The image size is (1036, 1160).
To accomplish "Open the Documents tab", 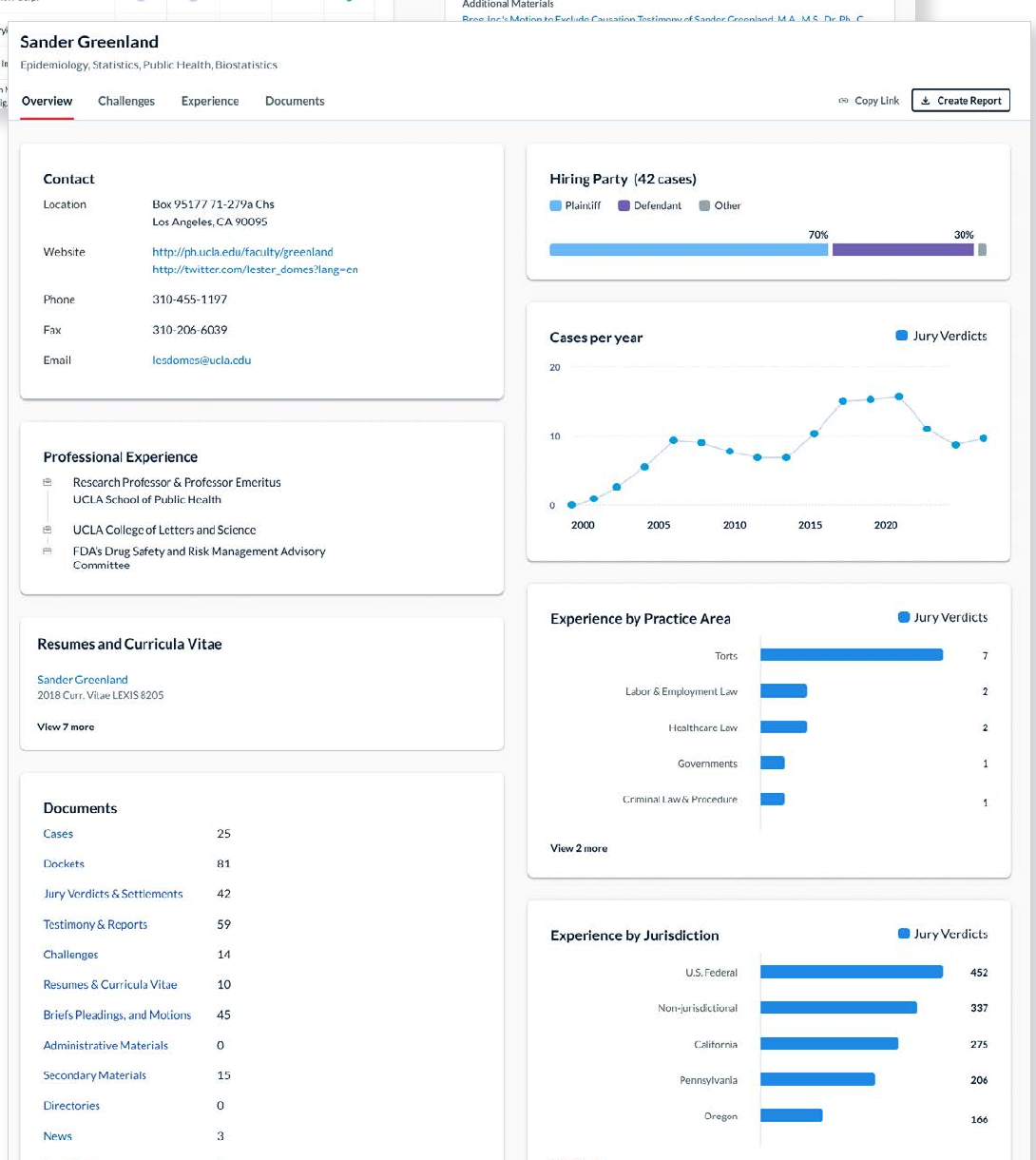I will coord(295,101).
